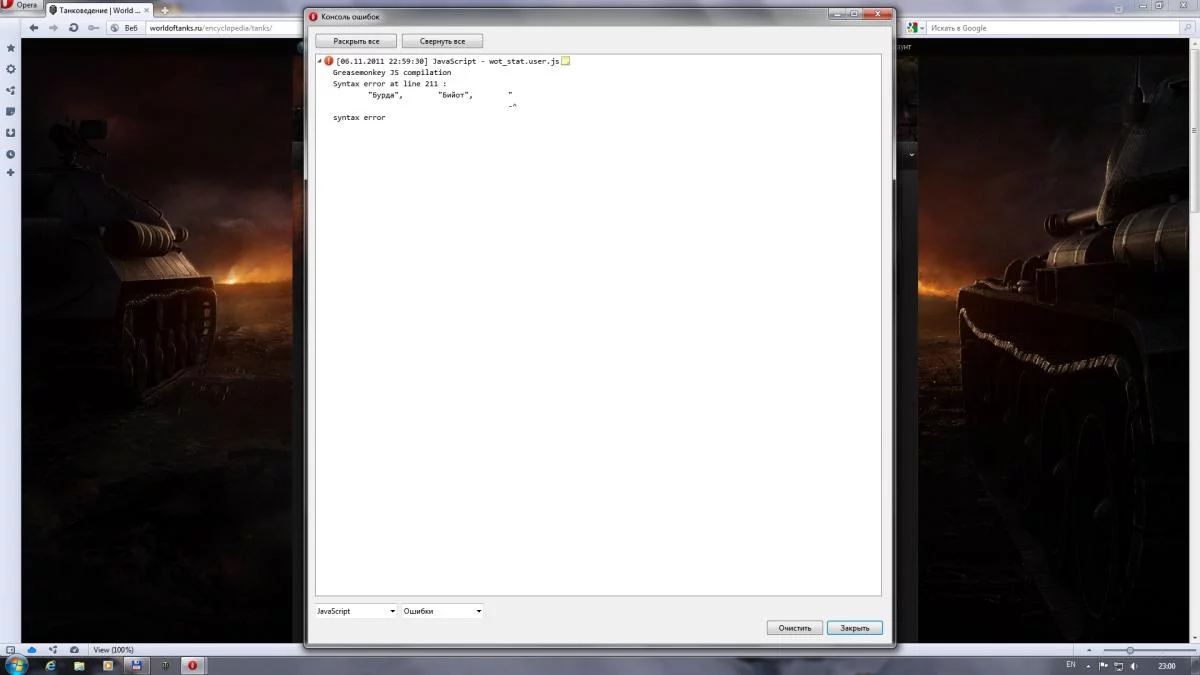This screenshot has height=675, width=1200.
Task: Click the red error icon of the entry
Action: coord(329,61)
